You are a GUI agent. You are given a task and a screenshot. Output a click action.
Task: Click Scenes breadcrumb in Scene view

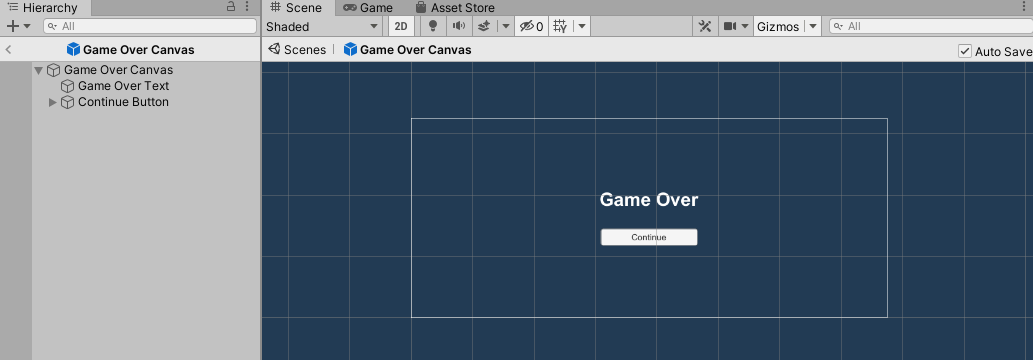pyautogui.click(x=297, y=49)
